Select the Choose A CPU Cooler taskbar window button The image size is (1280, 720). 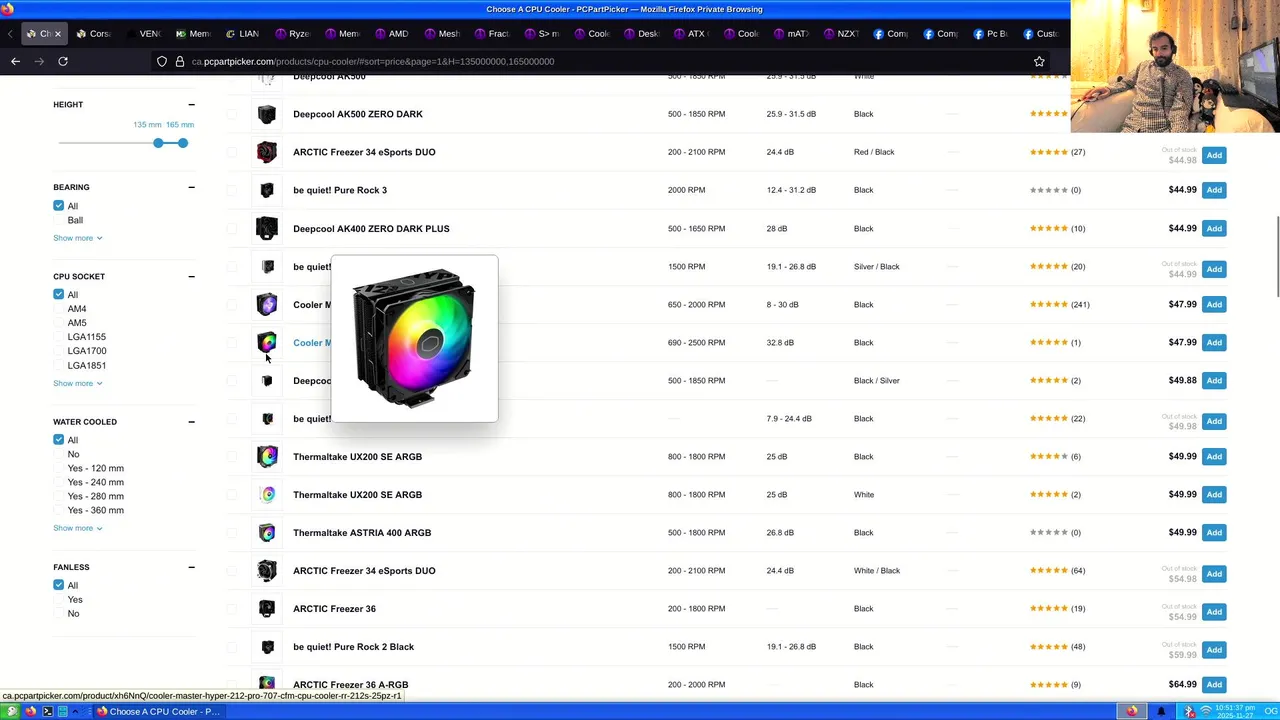click(x=160, y=712)
